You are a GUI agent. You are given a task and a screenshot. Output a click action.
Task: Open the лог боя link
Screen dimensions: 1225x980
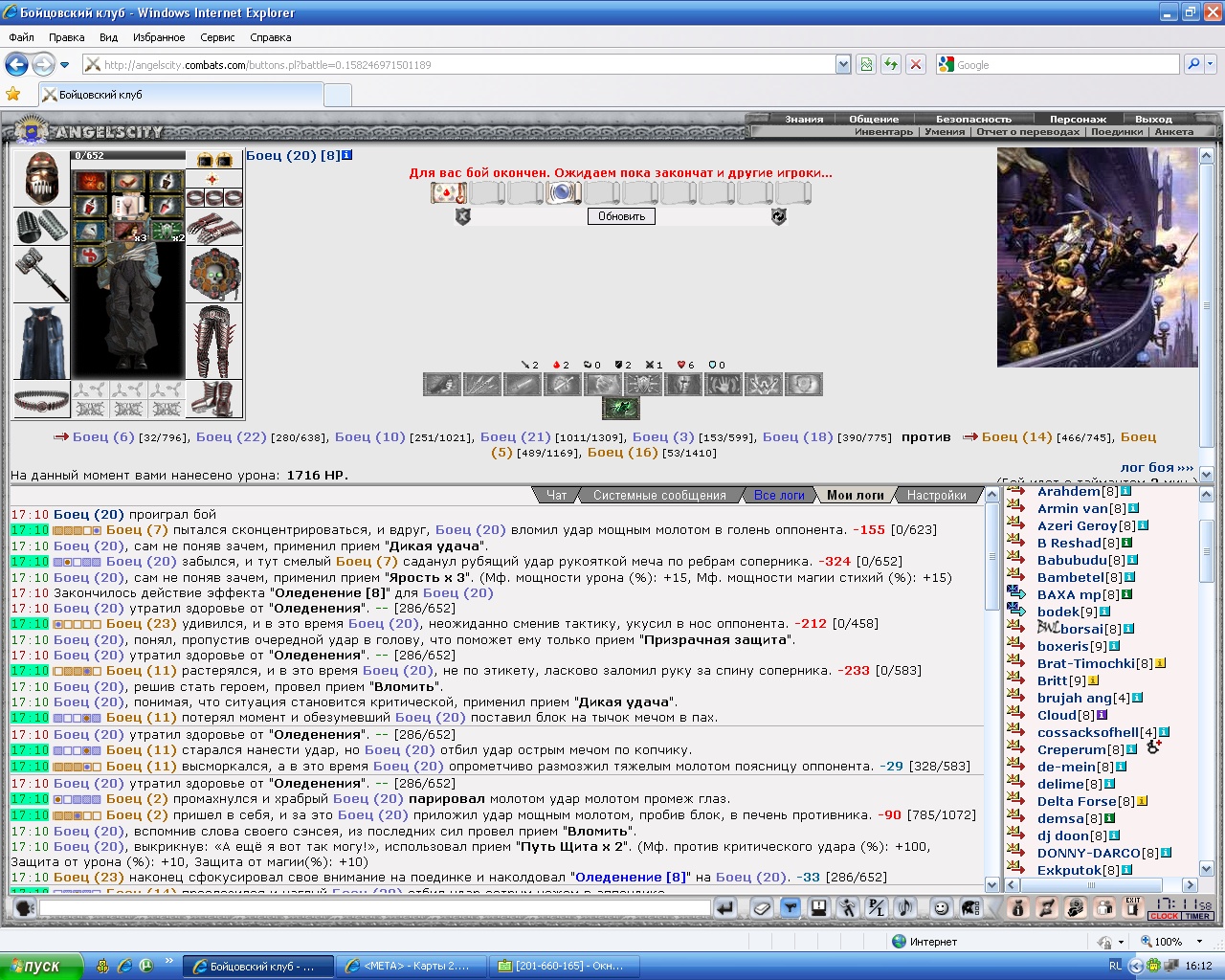(x=1157, y=467)
